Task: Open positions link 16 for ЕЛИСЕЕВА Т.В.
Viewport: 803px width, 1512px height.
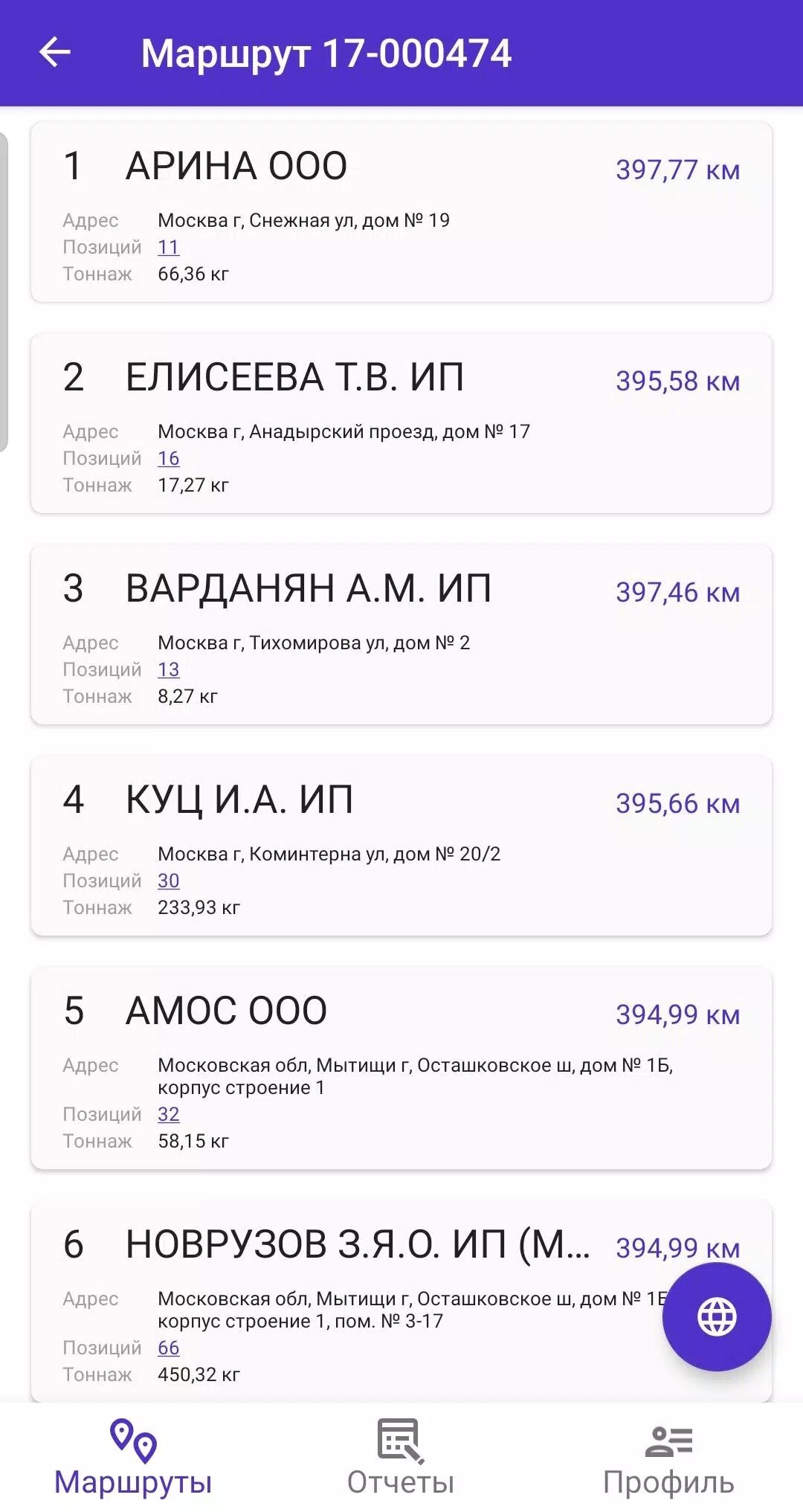Action: [x=169, y=458]
